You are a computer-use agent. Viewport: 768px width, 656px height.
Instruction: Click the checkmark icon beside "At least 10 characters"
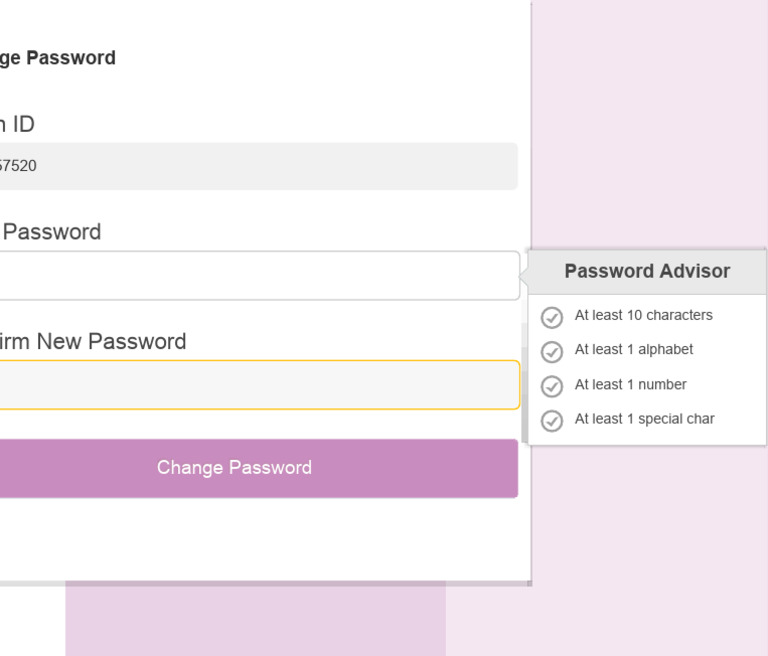tap(552, 317)
